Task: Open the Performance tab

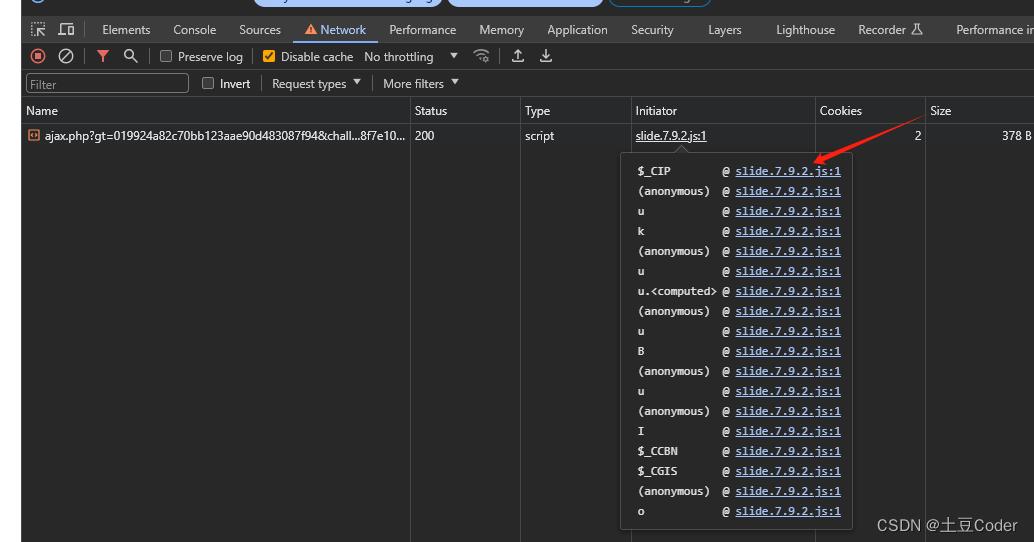Action: tap(423, 30)
